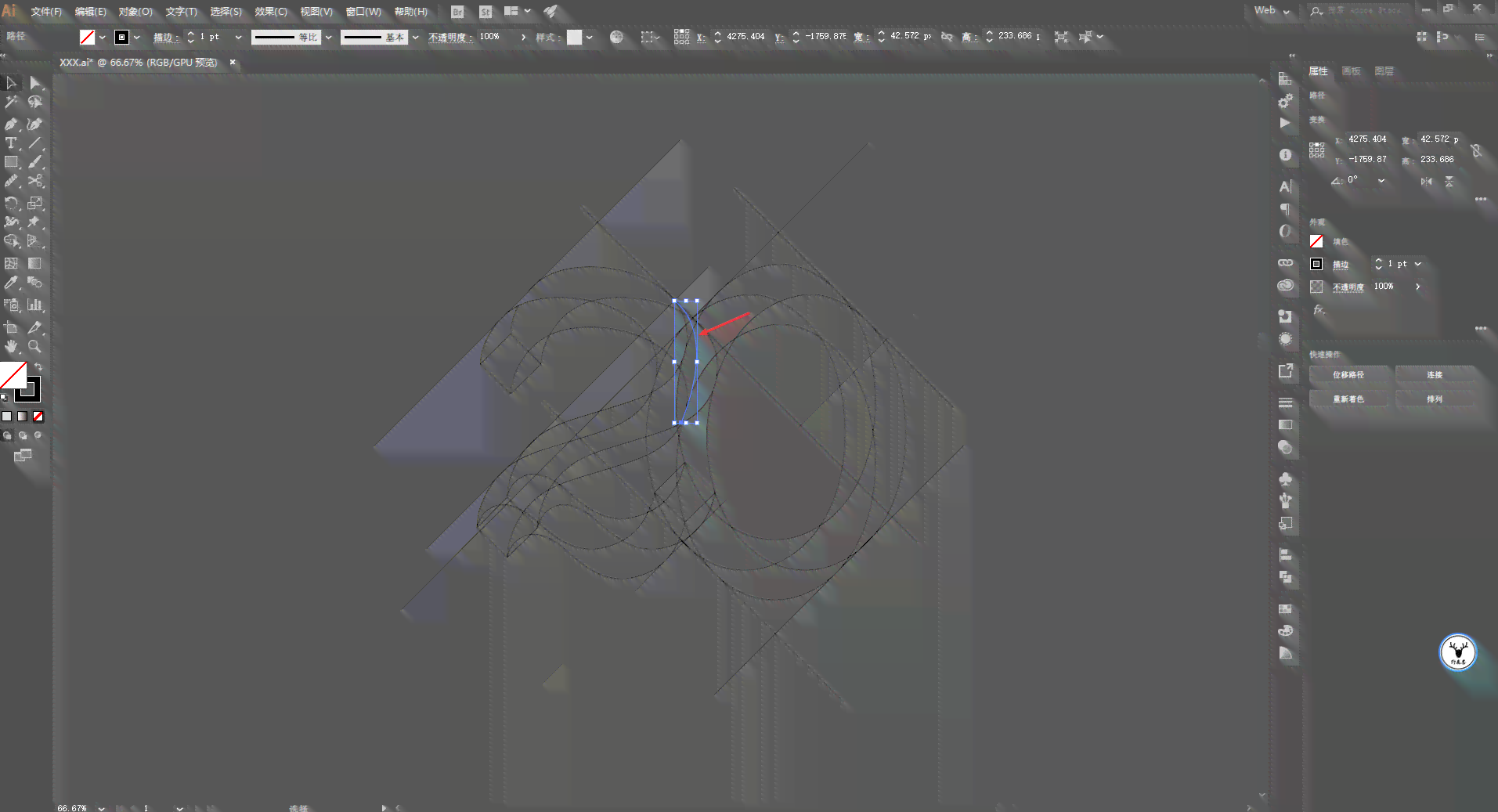Click the 位移路径 quick action button
Screen dimensions: 1498x812
[x=1348, y=375]
